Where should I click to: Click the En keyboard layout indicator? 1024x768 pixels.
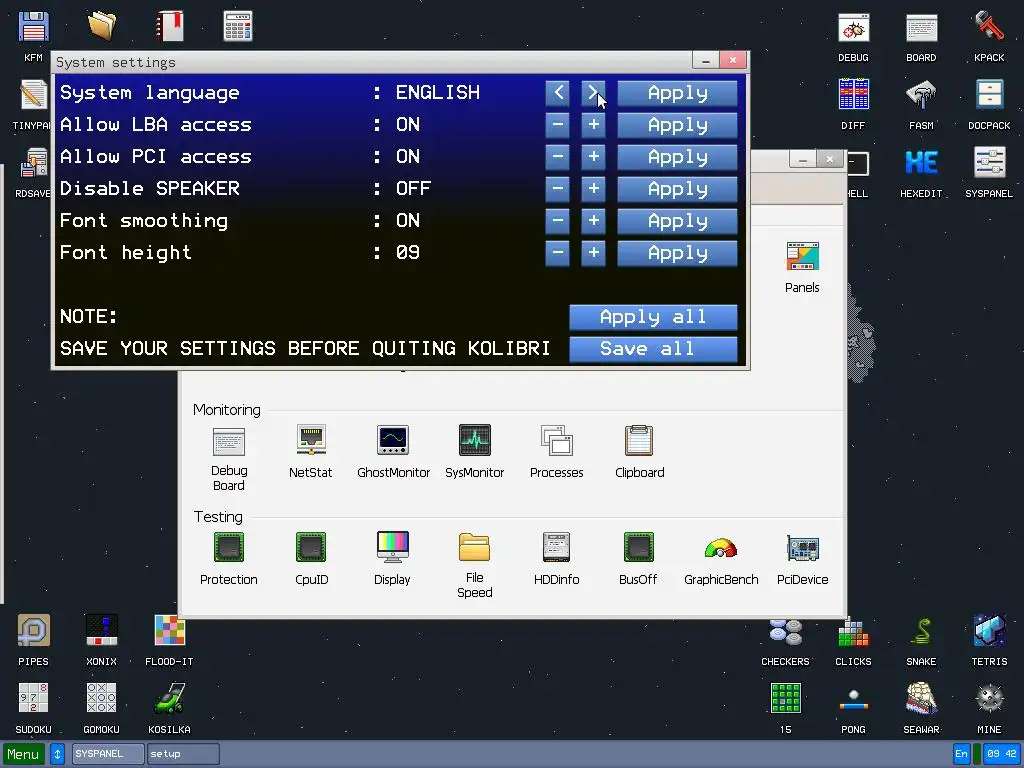coord(961,754)
